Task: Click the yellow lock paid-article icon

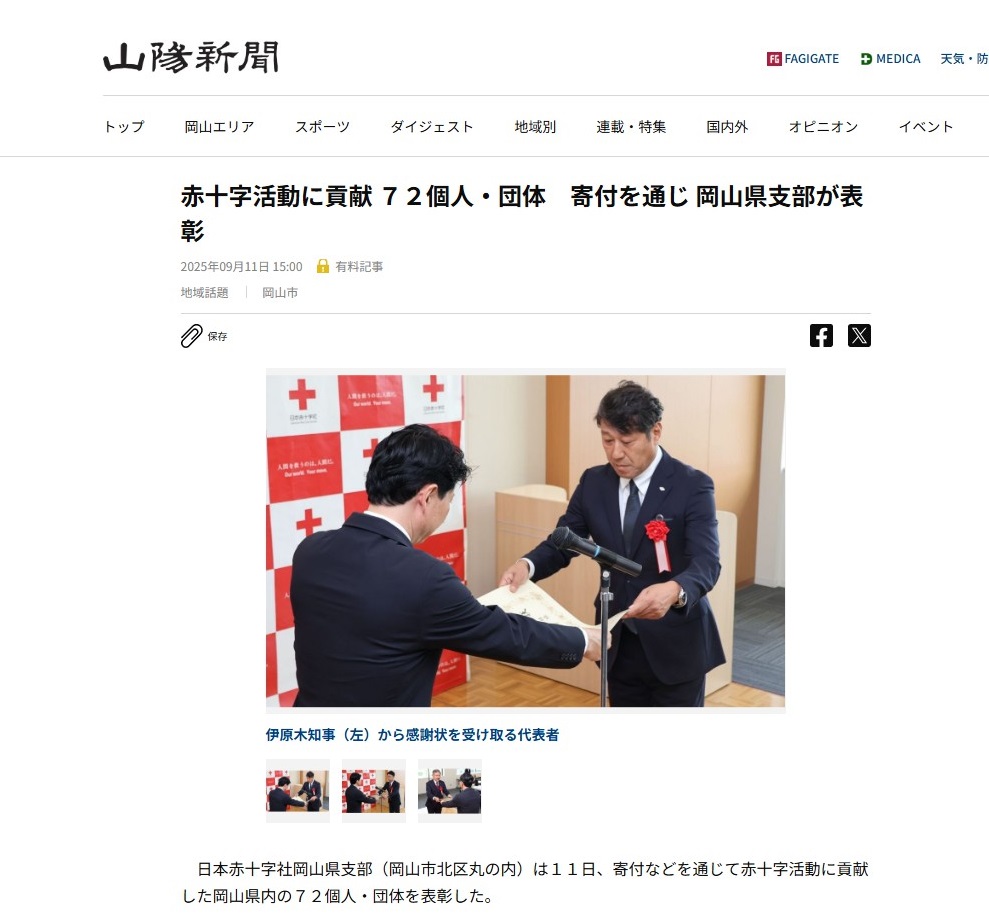Action: [322, 266]
